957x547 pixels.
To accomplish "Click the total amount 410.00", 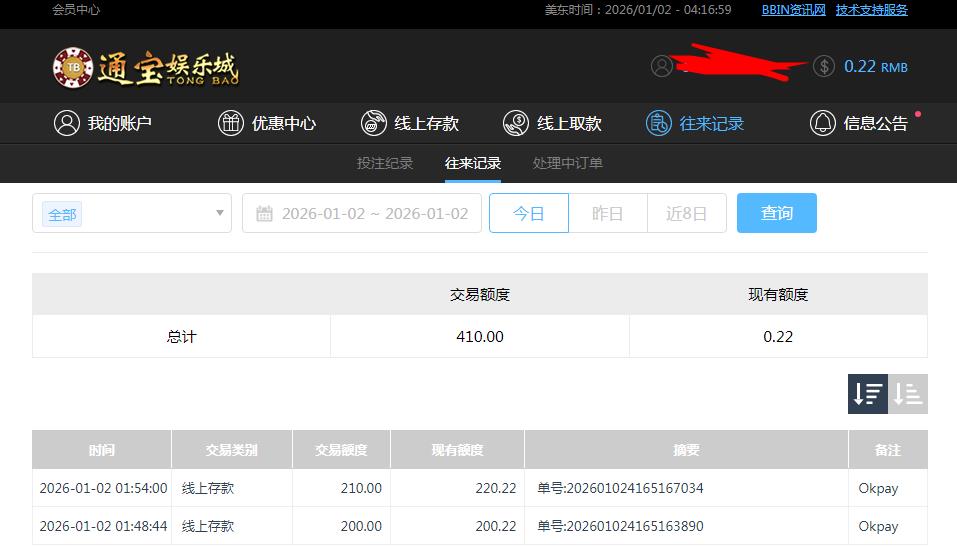I will 480,336.
